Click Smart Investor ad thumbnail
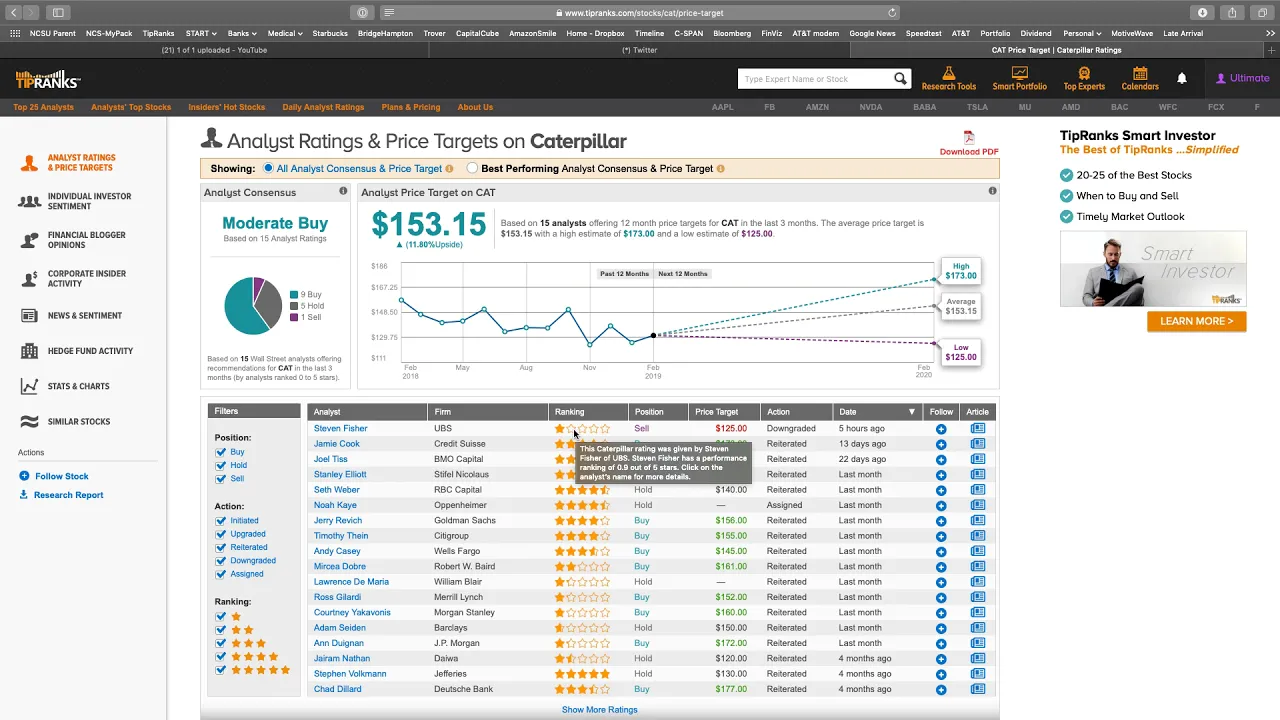 pyautogui.click(x=1153, y=268)
